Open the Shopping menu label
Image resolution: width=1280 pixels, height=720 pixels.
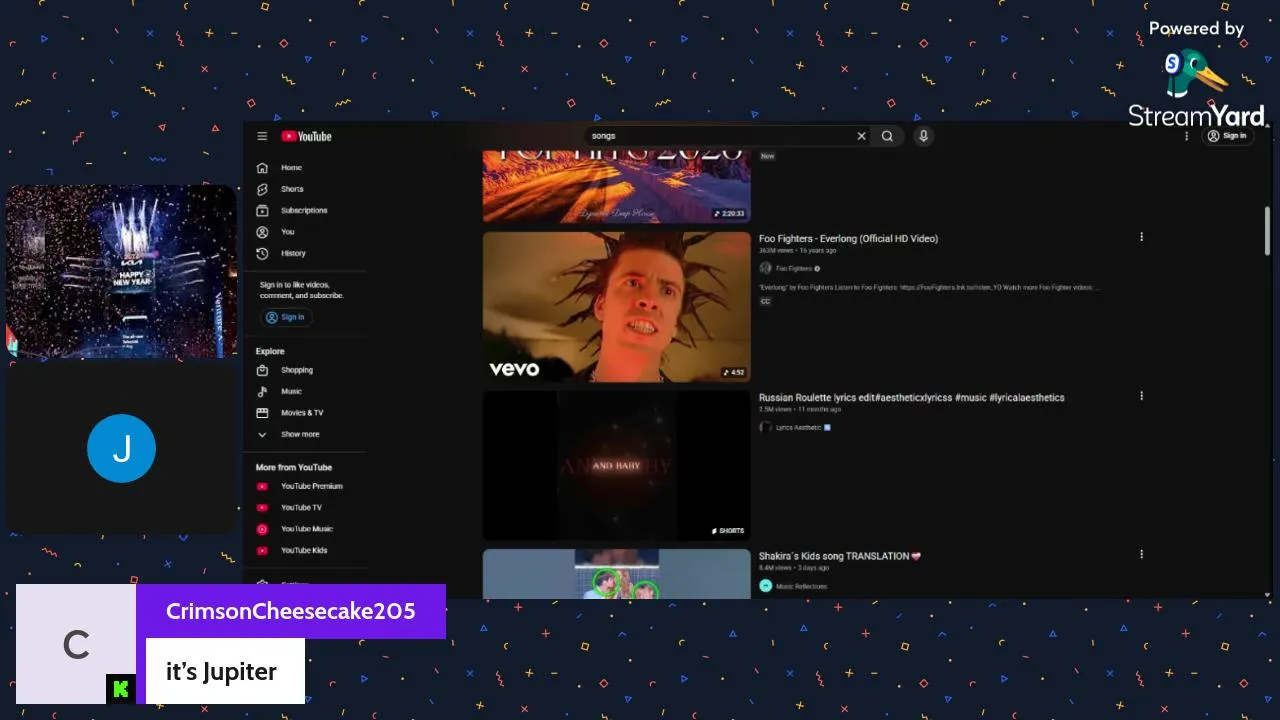coord(297,370)
